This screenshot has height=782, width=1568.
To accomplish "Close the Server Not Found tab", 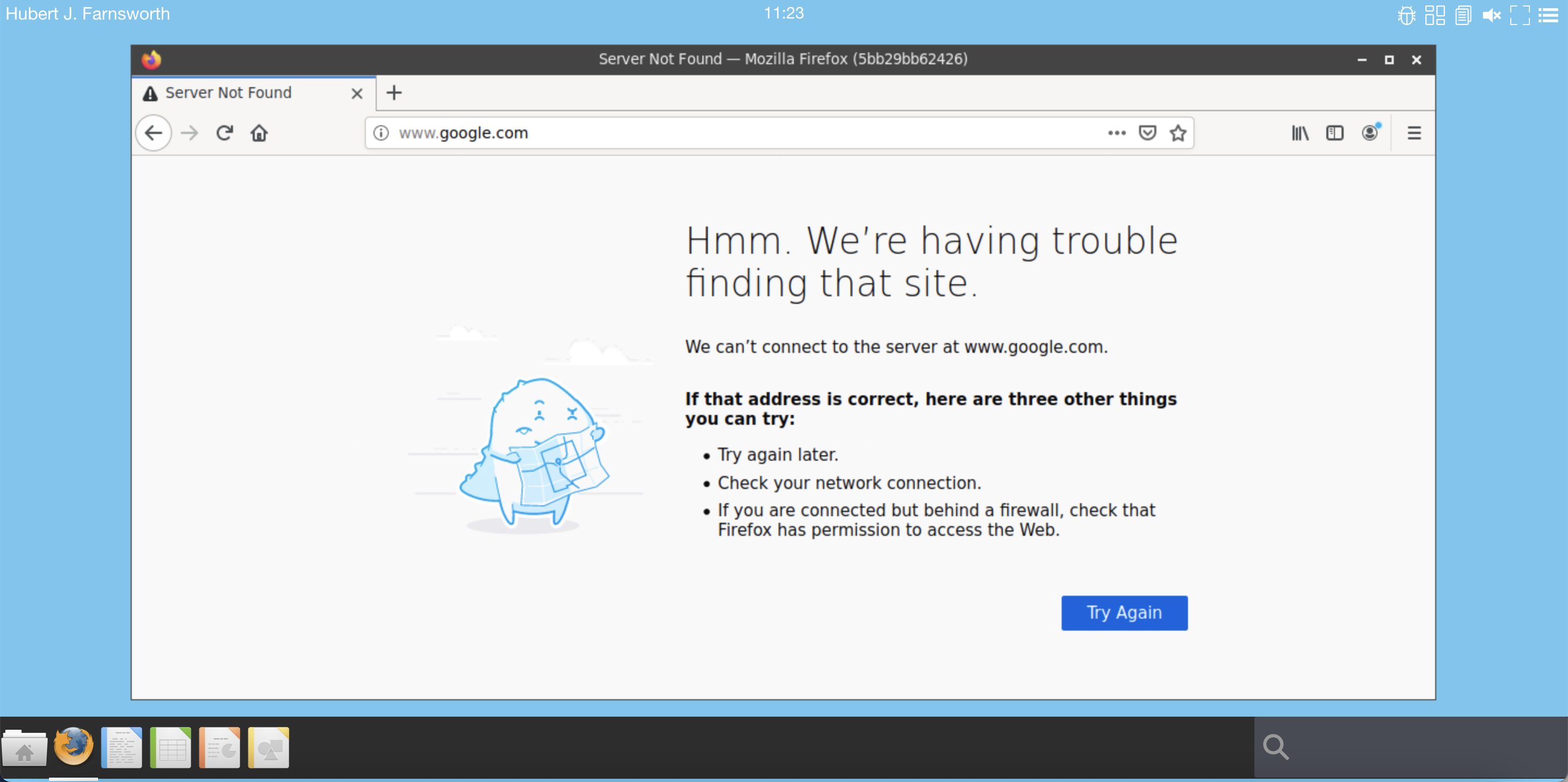I will pos(357,93).
